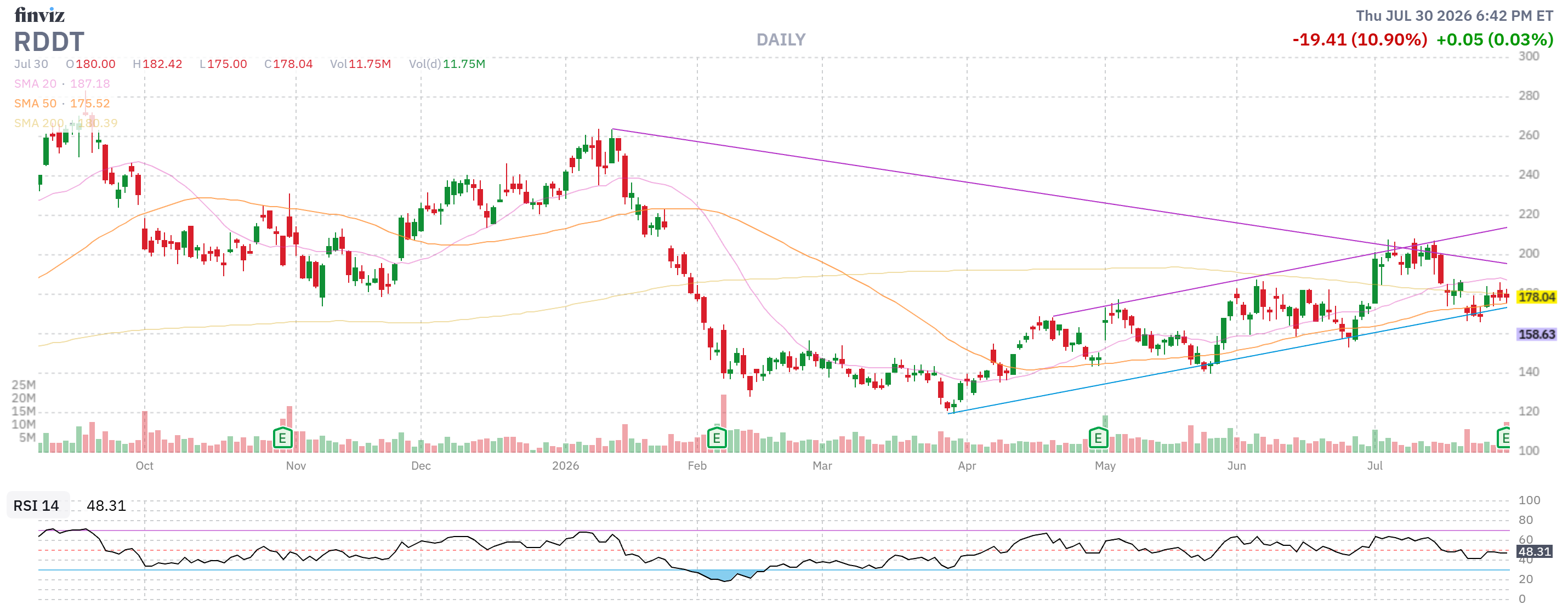Screen dimensions: 1568x616
Task: Click the green +0.05 (0.03%) change value
Action: 1495,40
